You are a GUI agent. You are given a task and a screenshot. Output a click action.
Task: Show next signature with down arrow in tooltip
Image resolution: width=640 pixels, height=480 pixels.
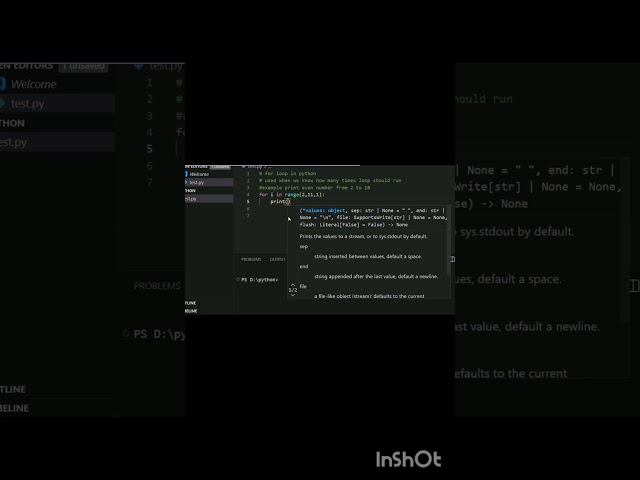click(x=293, y=296)
